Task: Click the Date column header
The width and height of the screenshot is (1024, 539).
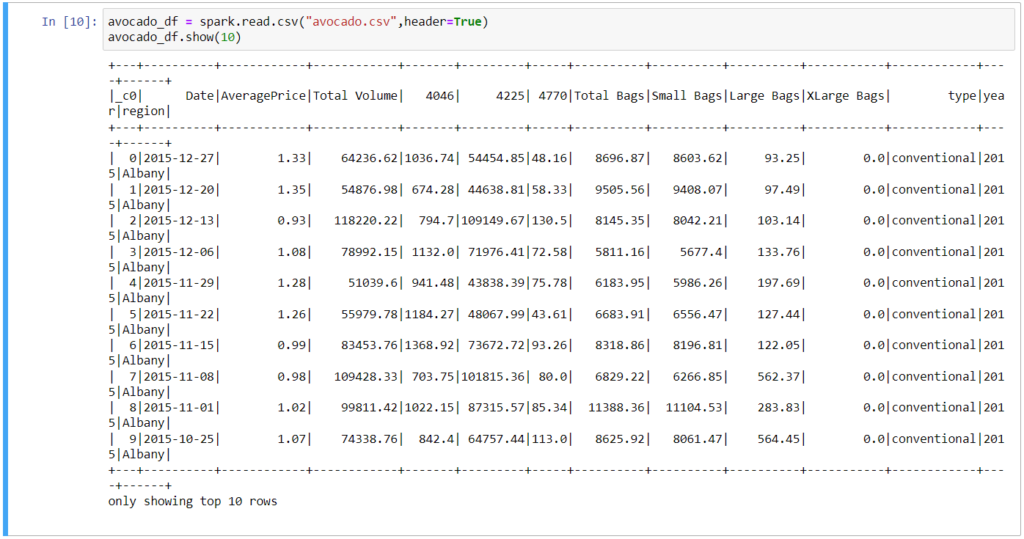Action: pos(200,96)
